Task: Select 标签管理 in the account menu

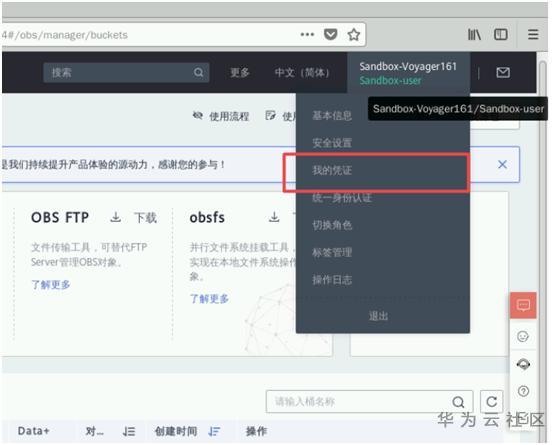Action: click(x=332, y=252)
